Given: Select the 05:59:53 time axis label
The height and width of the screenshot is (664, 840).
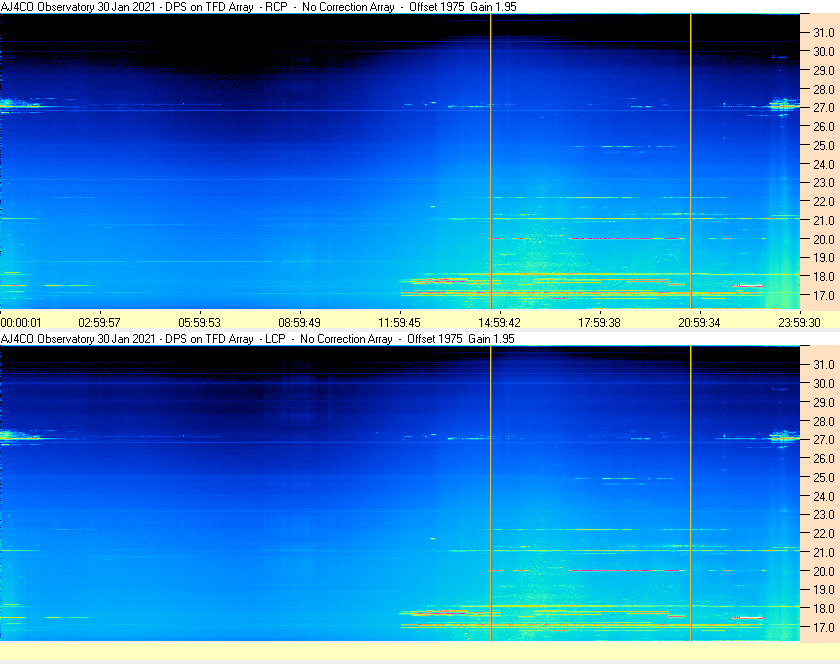Looking at the screenshot, I should click(x=199, y=323).
